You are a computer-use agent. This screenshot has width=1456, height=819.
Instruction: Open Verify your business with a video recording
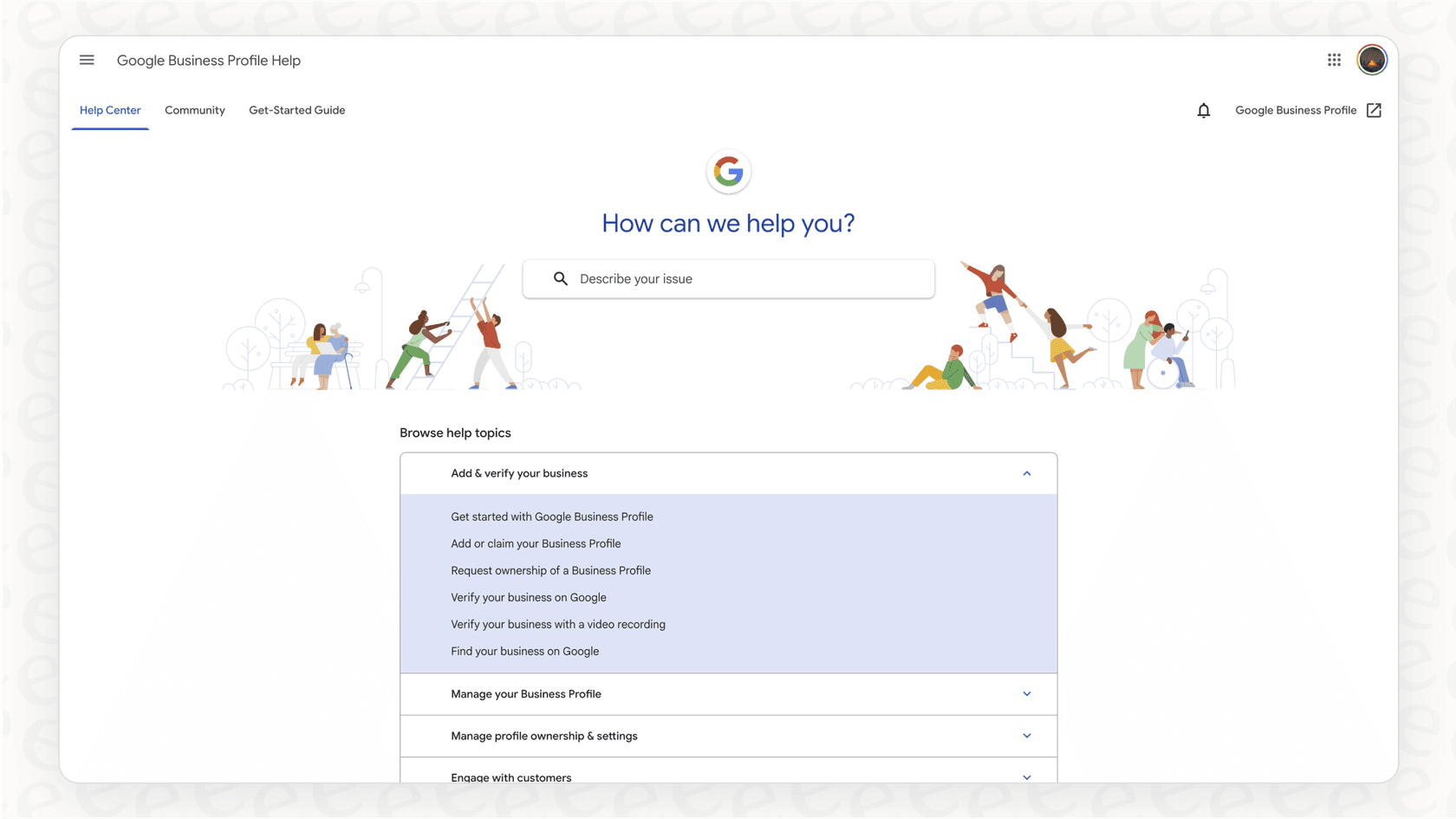[557, 624]
